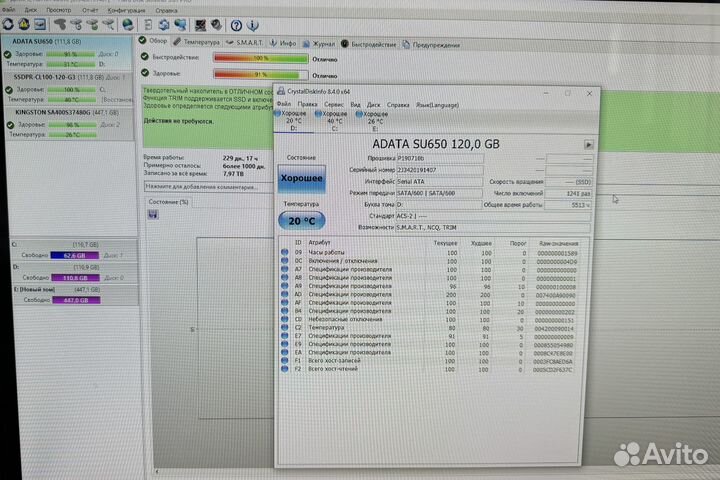This screenshot has height=480, width=720.
Task: Click the Здоровье 91 % bar in overview
Action: [260, 74]
